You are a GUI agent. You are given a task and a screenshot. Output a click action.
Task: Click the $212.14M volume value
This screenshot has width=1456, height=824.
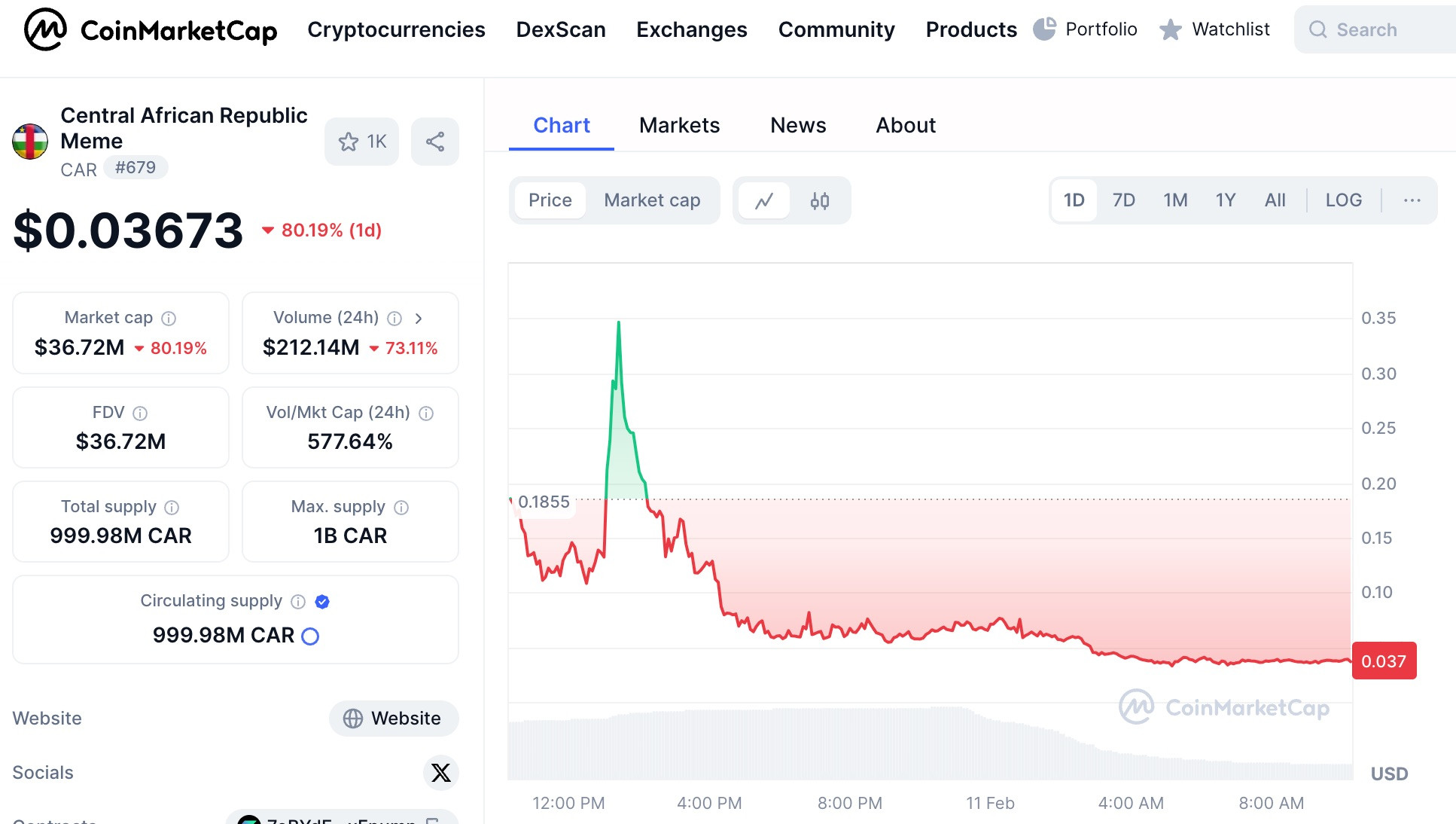pyautogui.click(x=311, y=348)
